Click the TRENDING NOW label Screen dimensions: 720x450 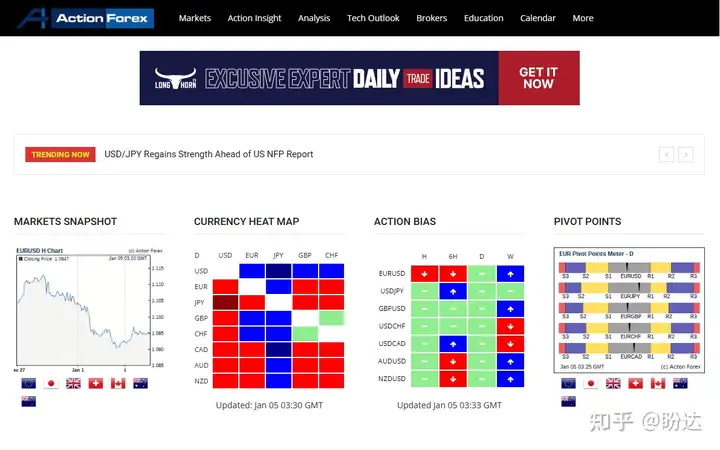click(x=60, y=155)
